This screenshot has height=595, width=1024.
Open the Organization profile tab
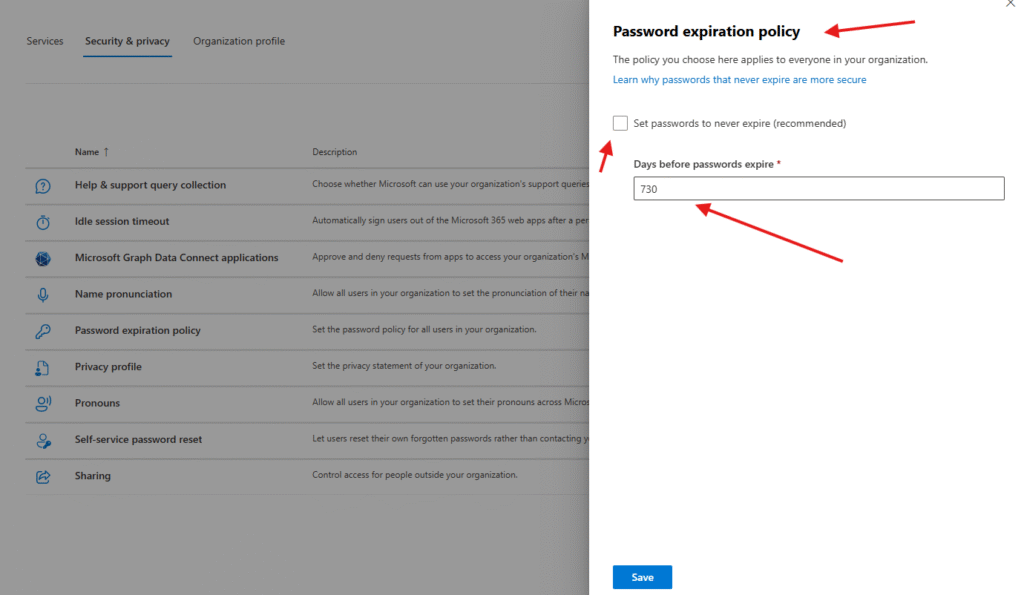pyautogui.click(x=239, y=41)
